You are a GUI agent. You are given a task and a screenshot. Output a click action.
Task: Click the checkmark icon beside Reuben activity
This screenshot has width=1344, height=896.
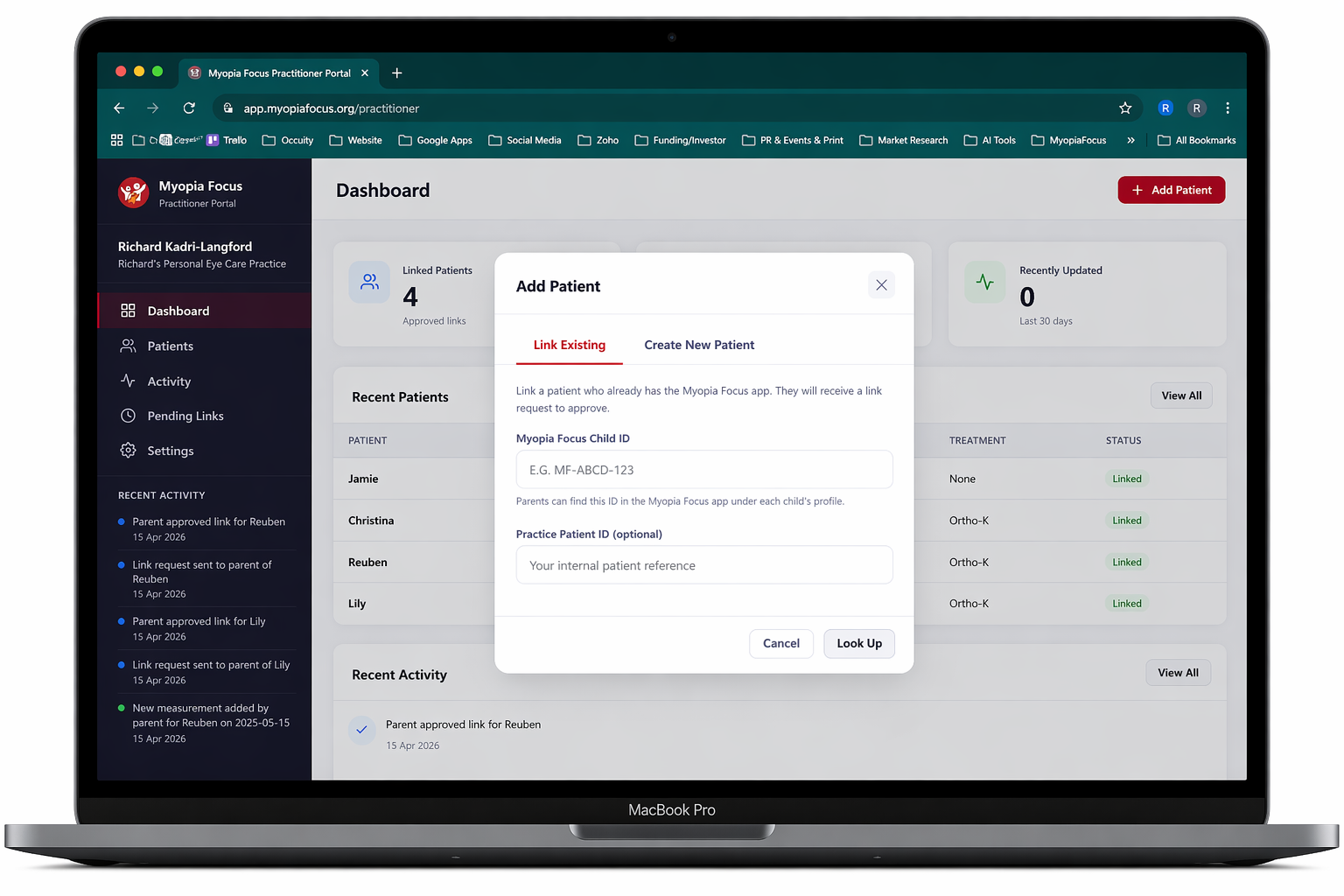coord(362,730)
